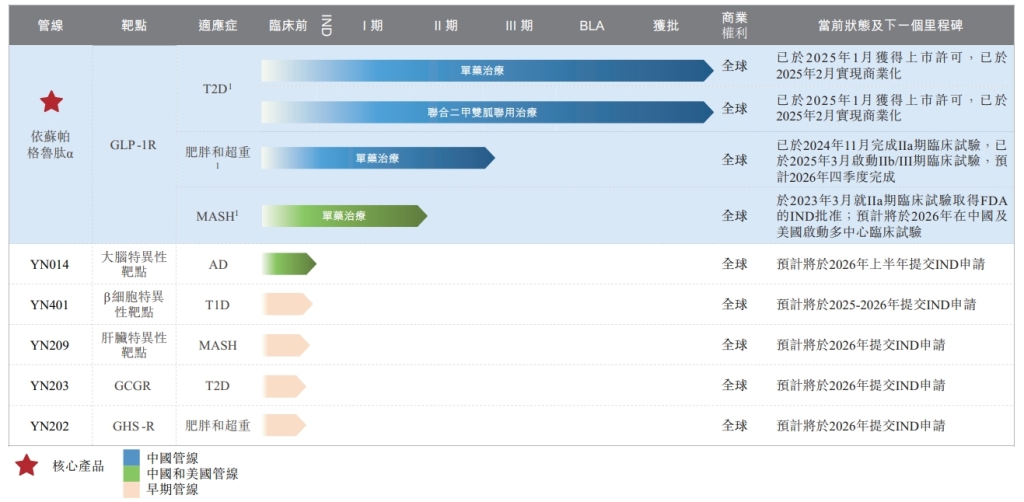Click the YN401 peach preclinical arrow
This screenshot has width=1024, height=502.
[x=287, y=304]
